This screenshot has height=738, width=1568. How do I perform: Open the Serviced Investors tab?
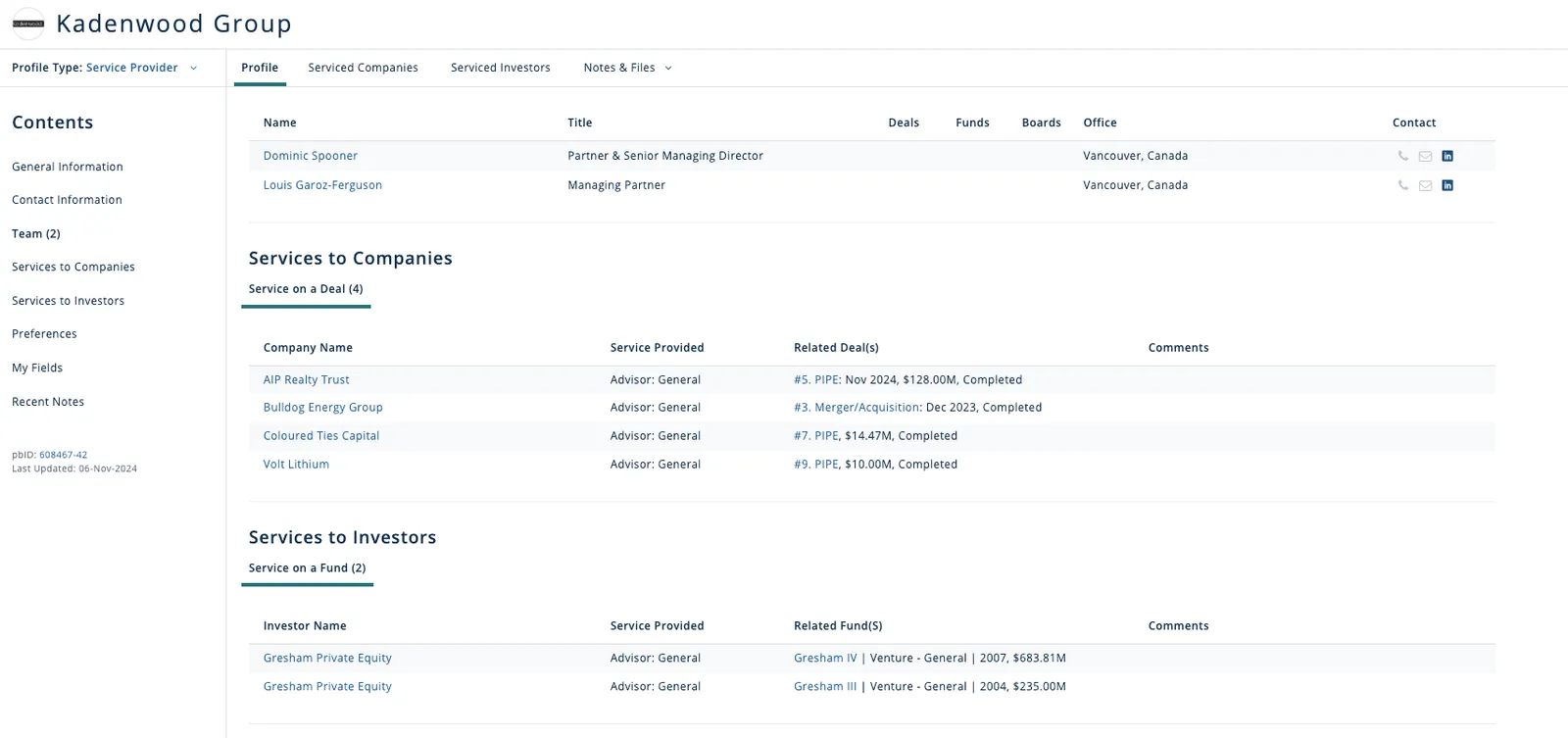(x=500, y=68)
